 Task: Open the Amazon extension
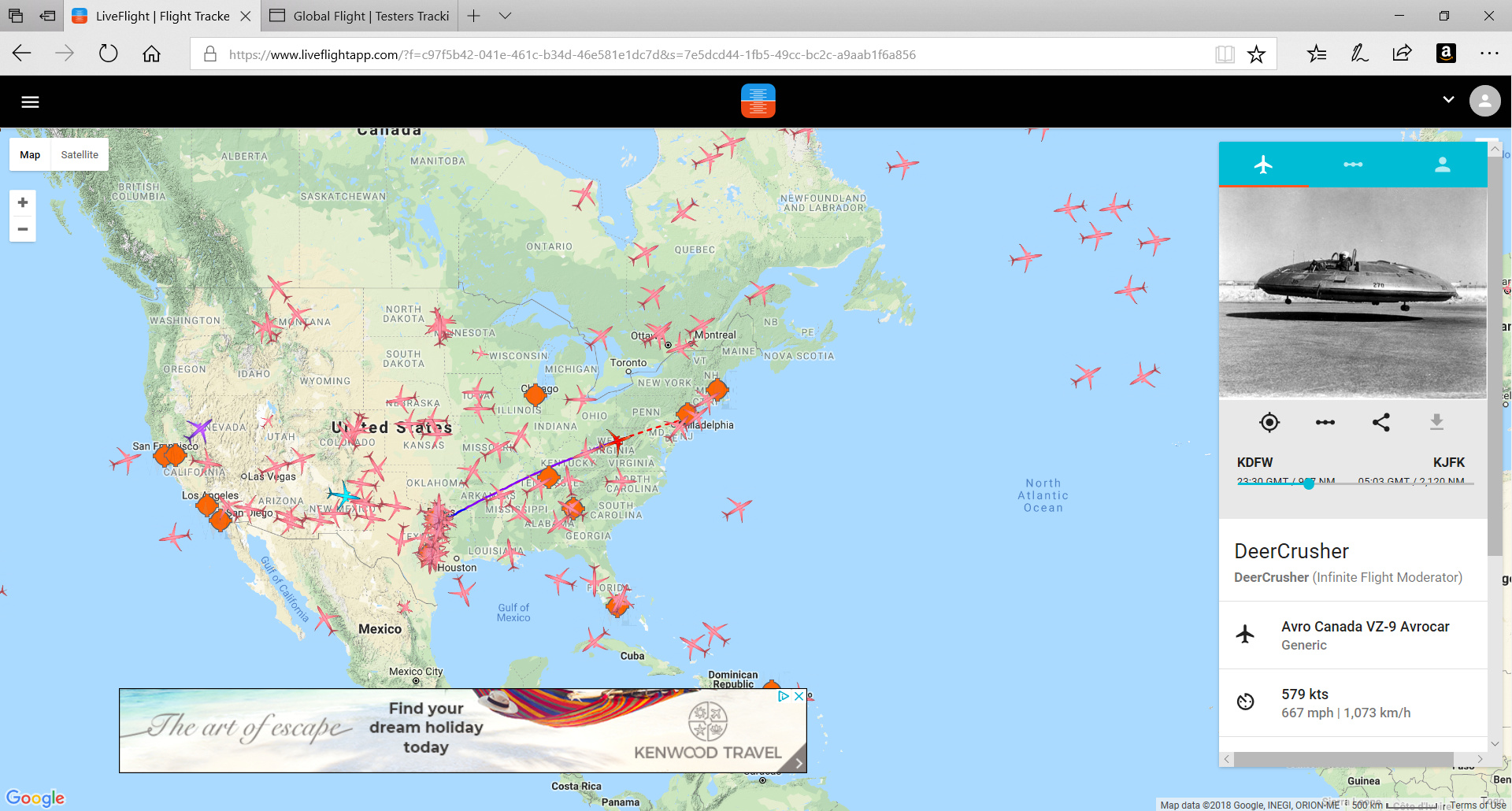tap(1446, 54)
